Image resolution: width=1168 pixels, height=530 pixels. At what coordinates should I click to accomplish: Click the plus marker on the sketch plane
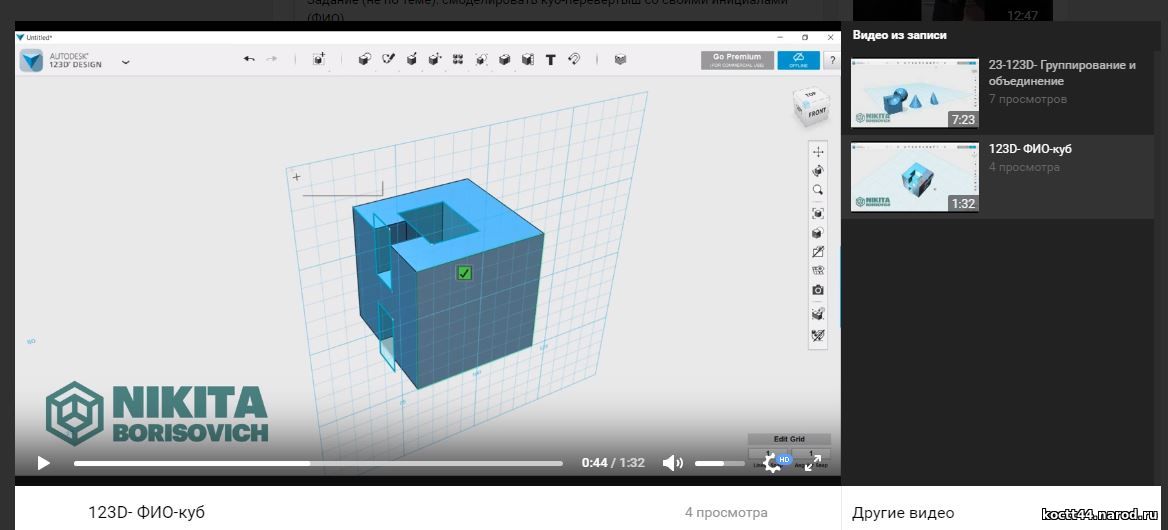point(296,176)
